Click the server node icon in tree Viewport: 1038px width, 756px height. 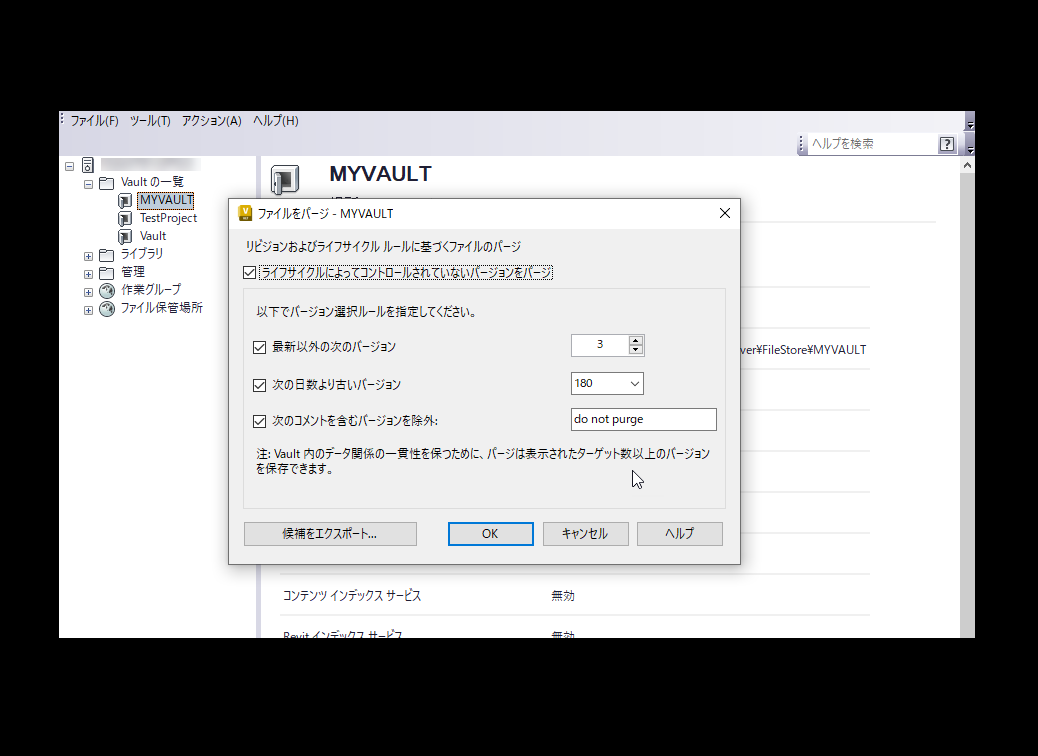(x=88, y=165)
